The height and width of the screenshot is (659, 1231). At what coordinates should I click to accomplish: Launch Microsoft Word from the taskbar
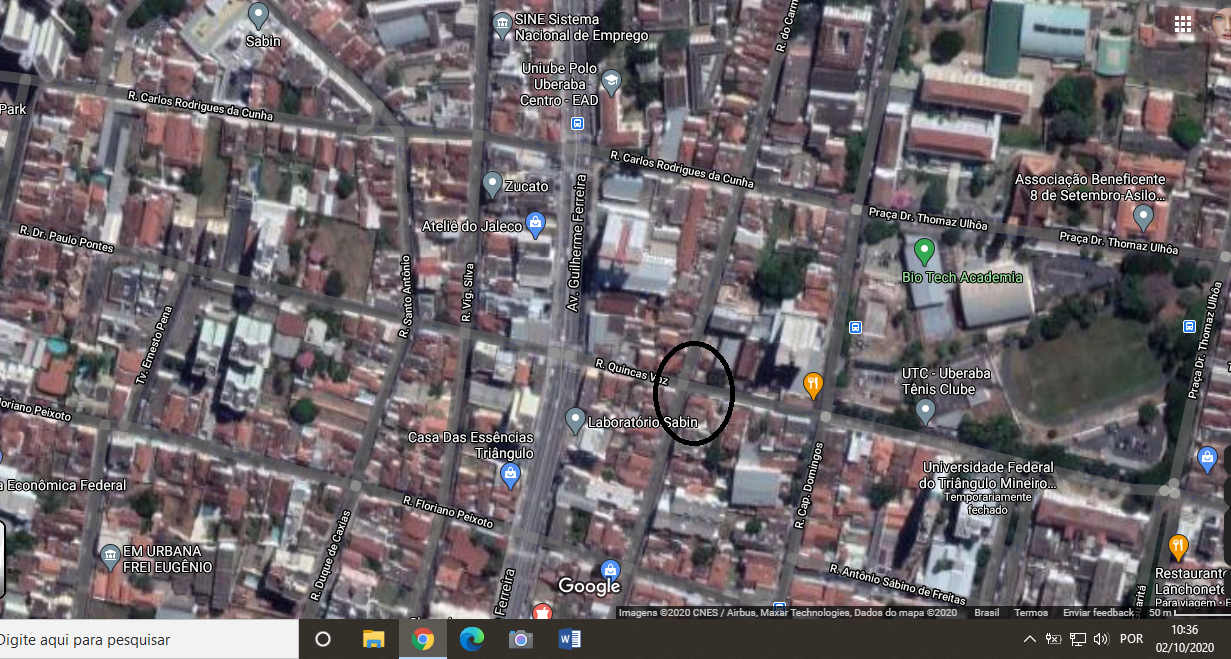tap(570, 639)
